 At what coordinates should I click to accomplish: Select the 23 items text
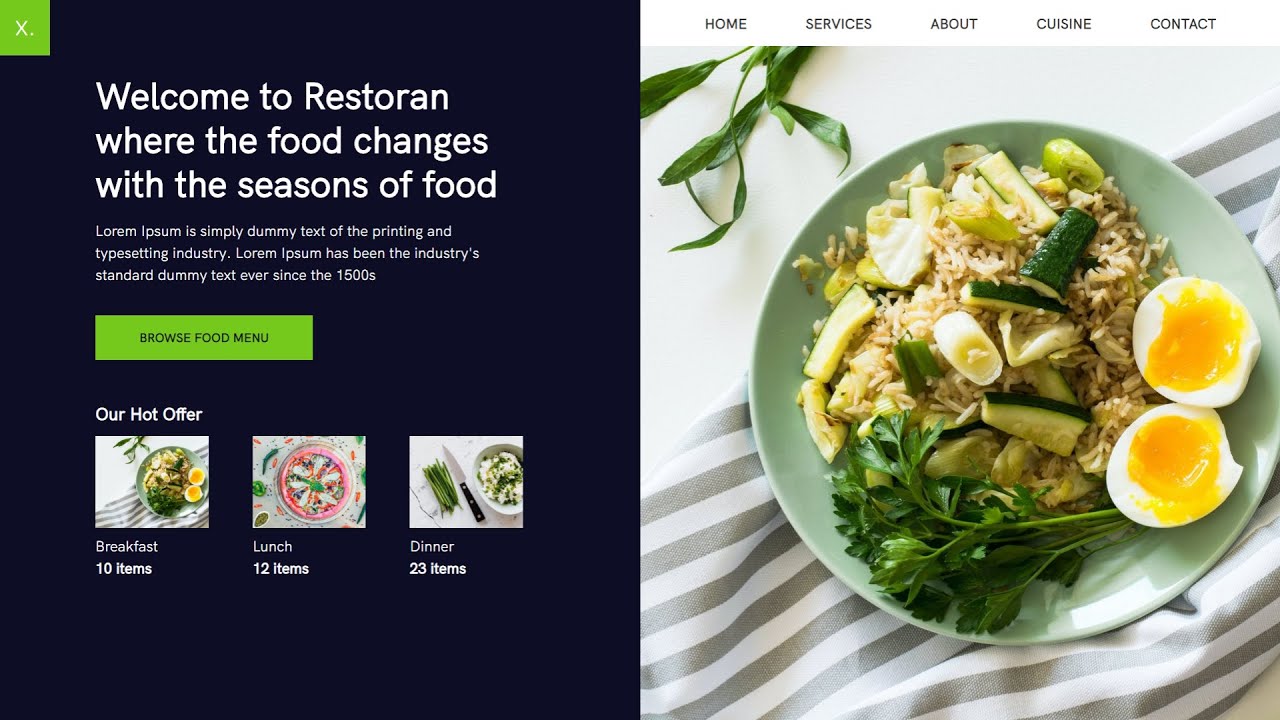tap(438, 569)
